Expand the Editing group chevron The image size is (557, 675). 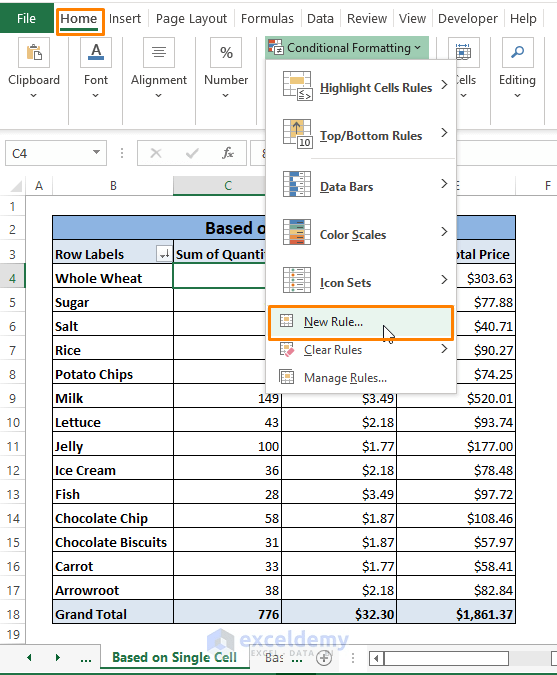[517, 96]
